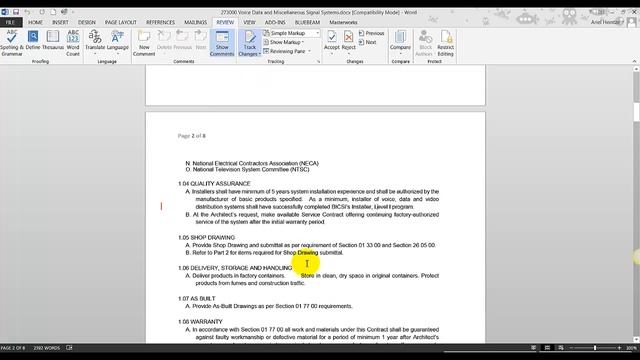
Task: Open the Compare documents menu
Action: [x=400, y=43]
